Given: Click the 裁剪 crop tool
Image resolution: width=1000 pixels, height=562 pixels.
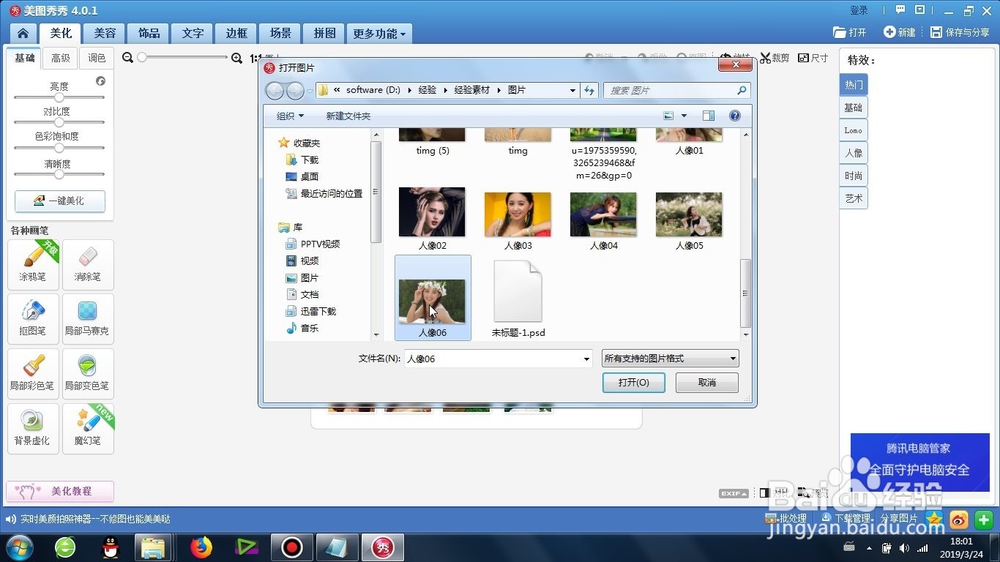Looking at the screenshot, I should click(775, 58).
